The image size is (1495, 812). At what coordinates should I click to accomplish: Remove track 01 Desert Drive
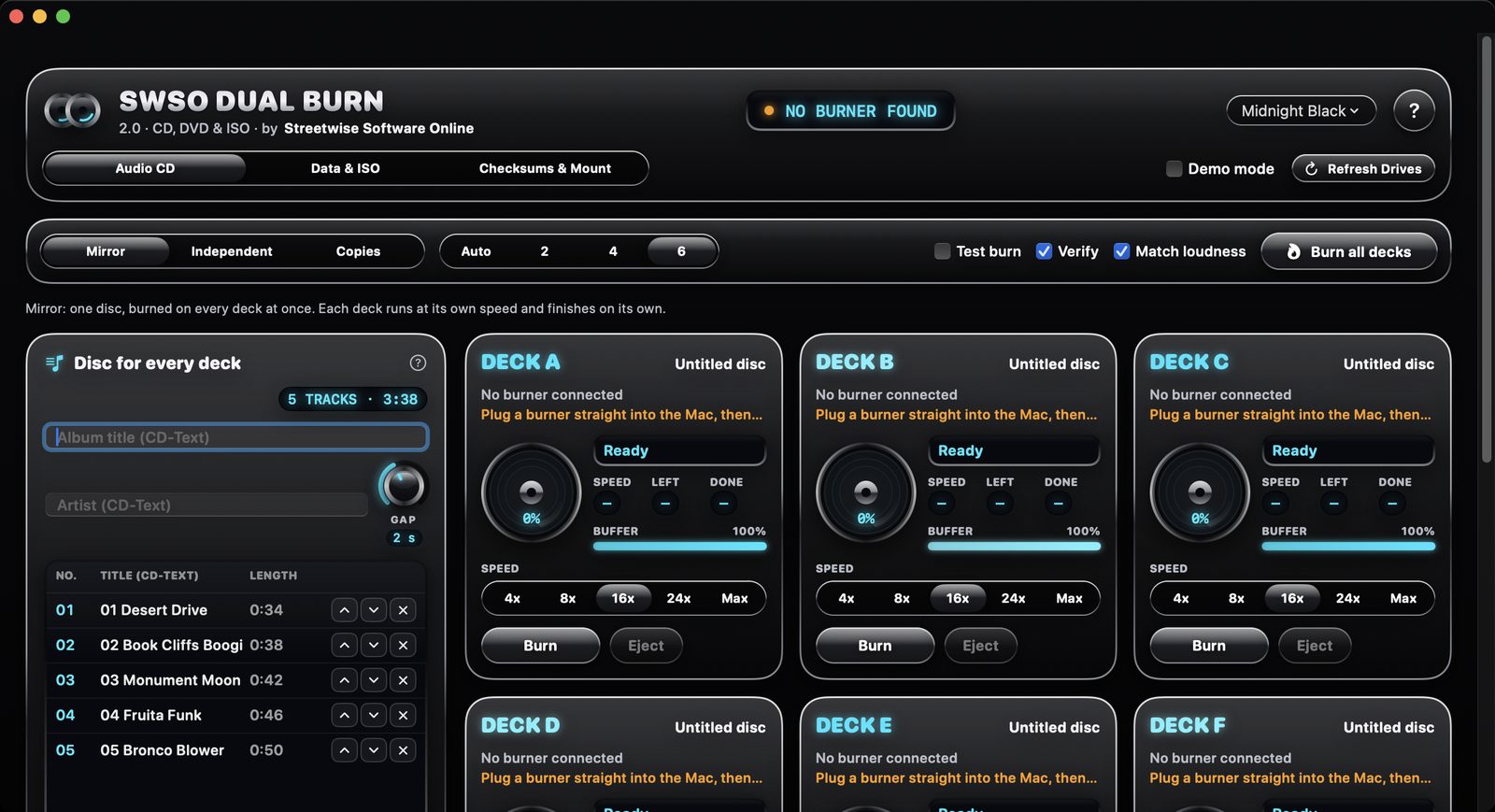(403, 610)
